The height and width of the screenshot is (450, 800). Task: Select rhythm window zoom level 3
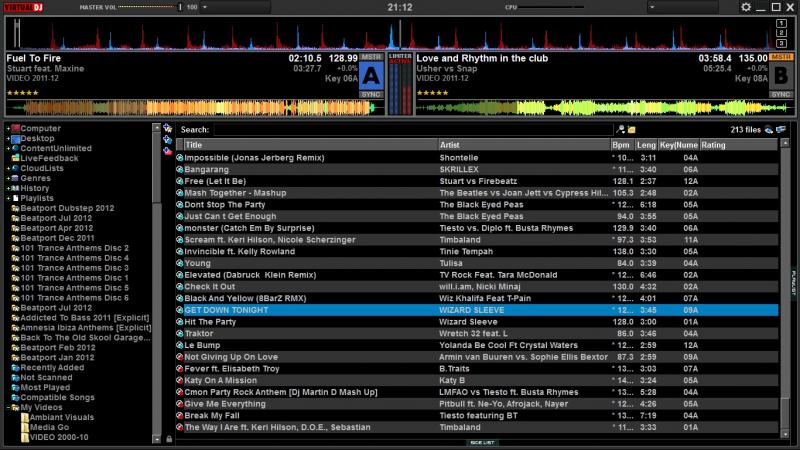point(781,43)
